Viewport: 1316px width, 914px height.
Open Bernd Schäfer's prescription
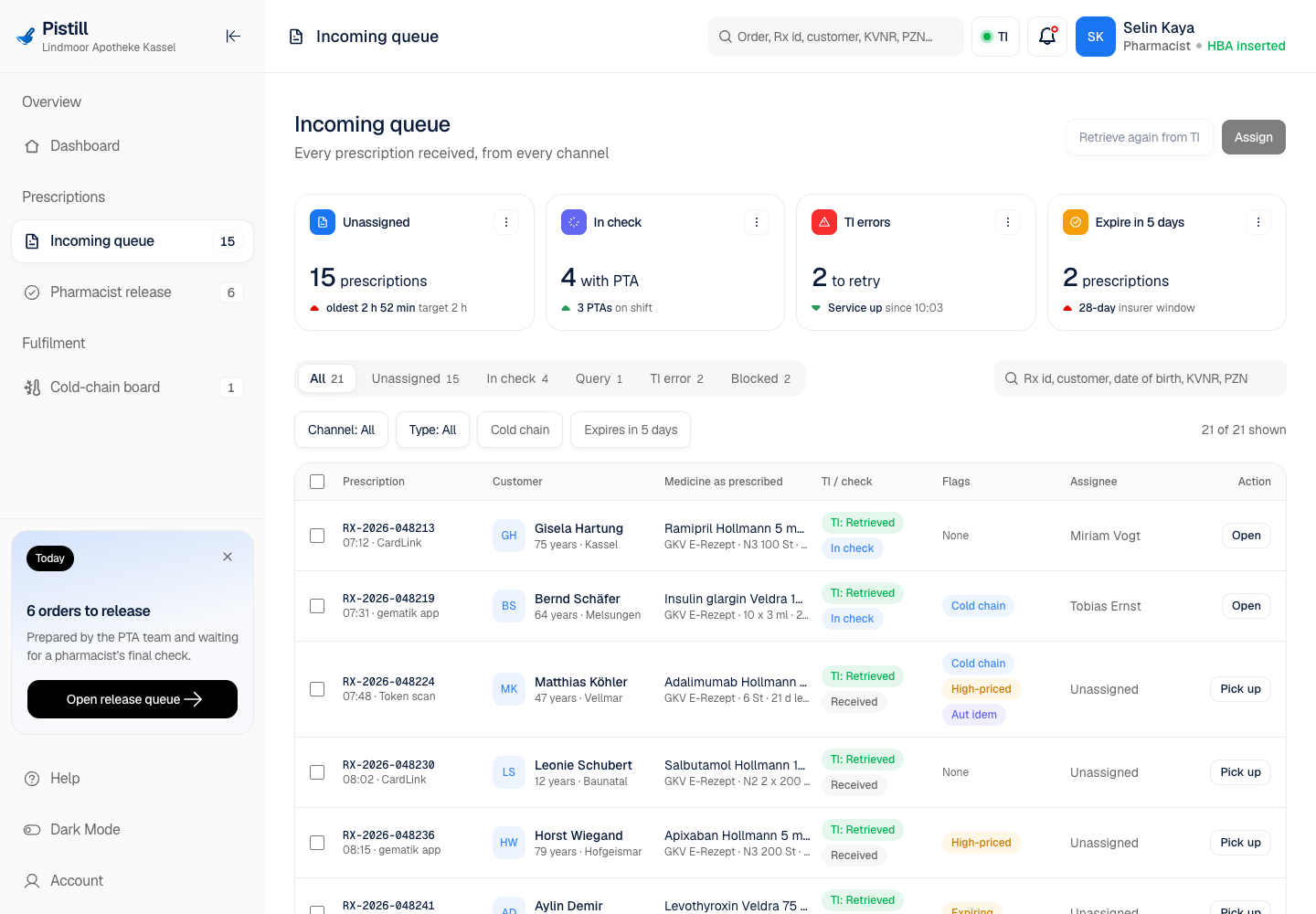point(1246,606)
